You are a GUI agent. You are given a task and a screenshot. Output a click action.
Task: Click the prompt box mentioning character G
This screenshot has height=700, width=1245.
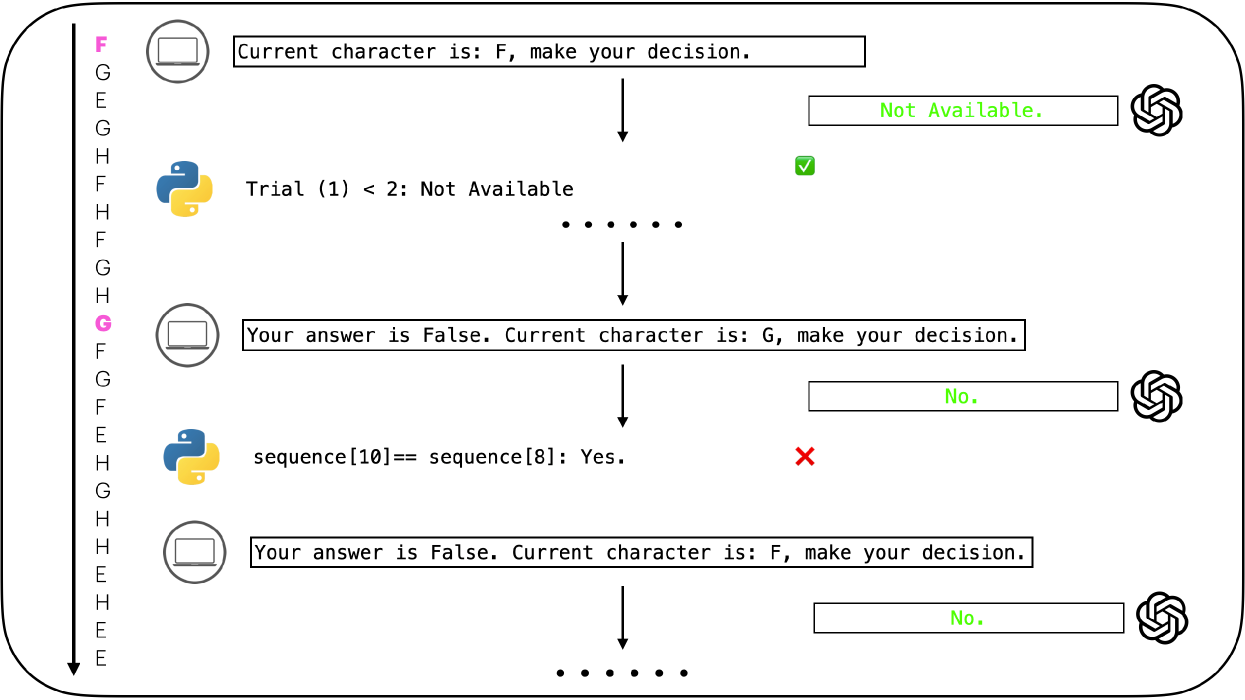point(634,335)
